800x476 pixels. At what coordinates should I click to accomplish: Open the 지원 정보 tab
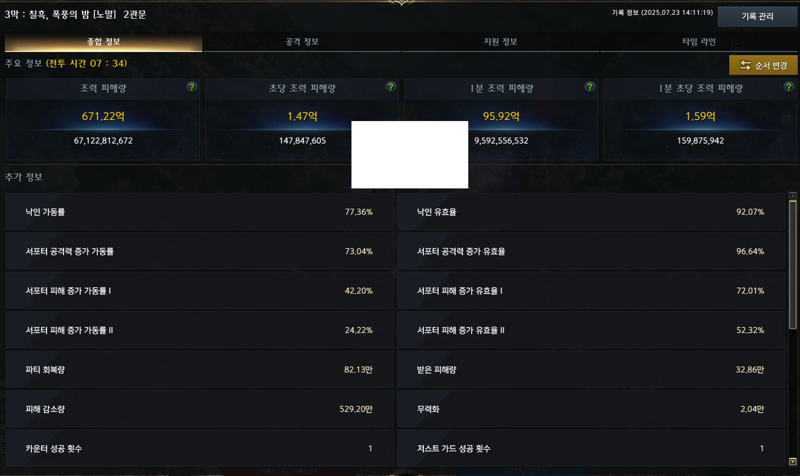(x=501, y=42)
